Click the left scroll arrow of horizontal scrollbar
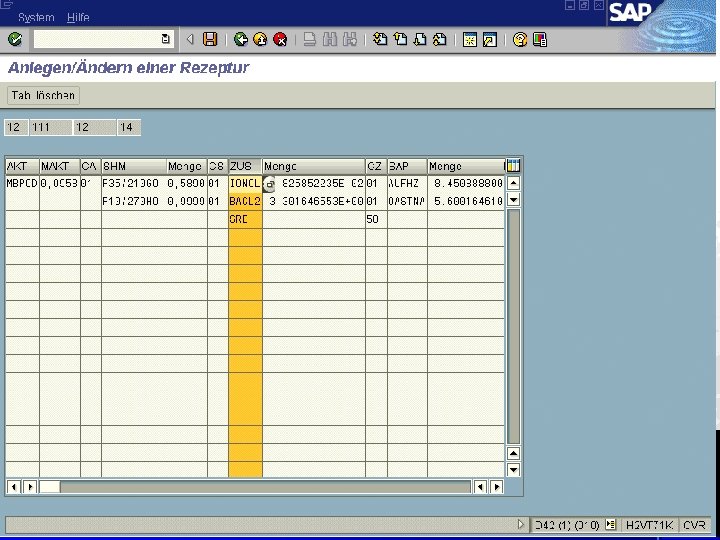Image resolution: width=720 pixels, height=540 pixels. click(14, 487)
